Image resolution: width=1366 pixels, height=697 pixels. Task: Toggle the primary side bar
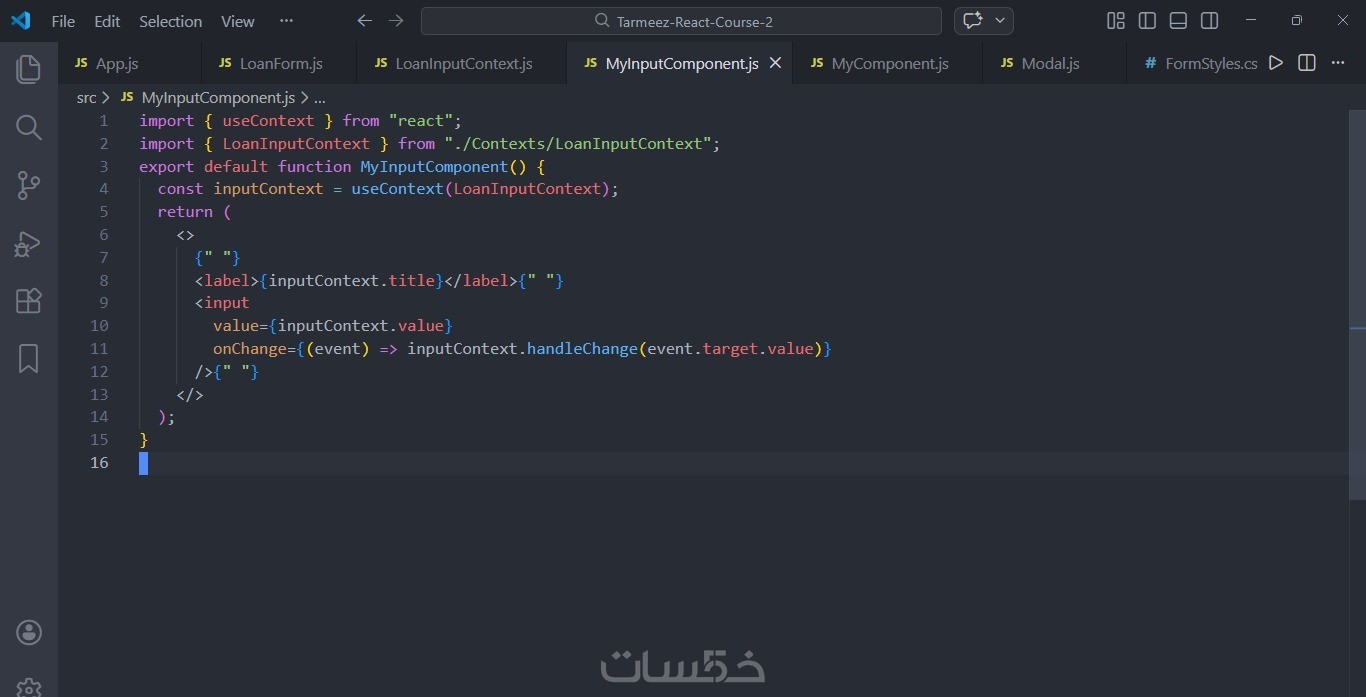point(1147,21)
